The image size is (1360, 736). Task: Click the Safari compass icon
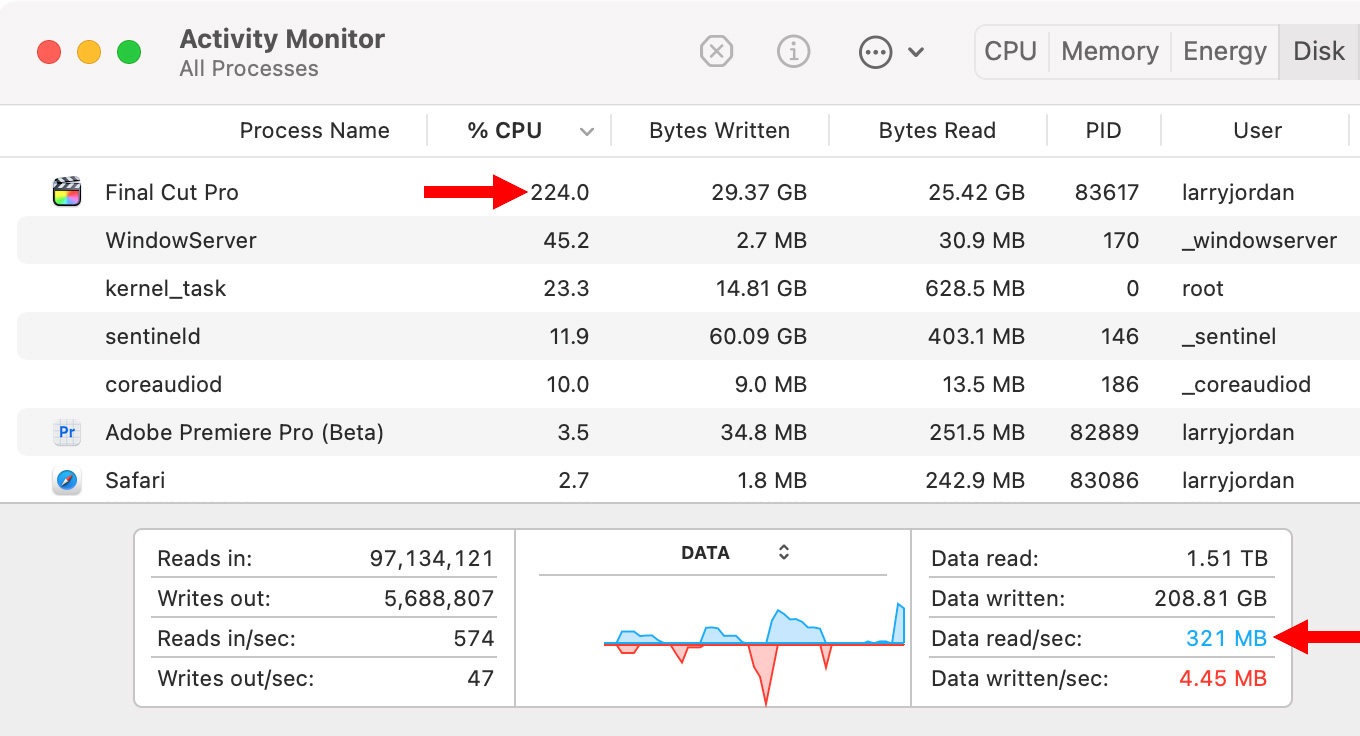(x=67, y=480)
